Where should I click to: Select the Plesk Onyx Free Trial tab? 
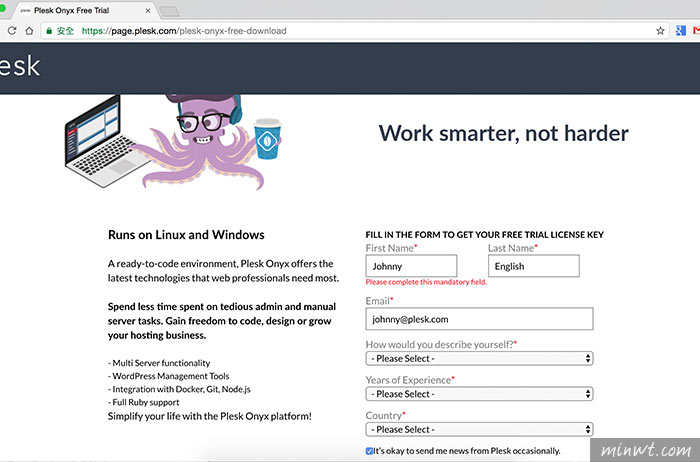(x=83, y=10)
